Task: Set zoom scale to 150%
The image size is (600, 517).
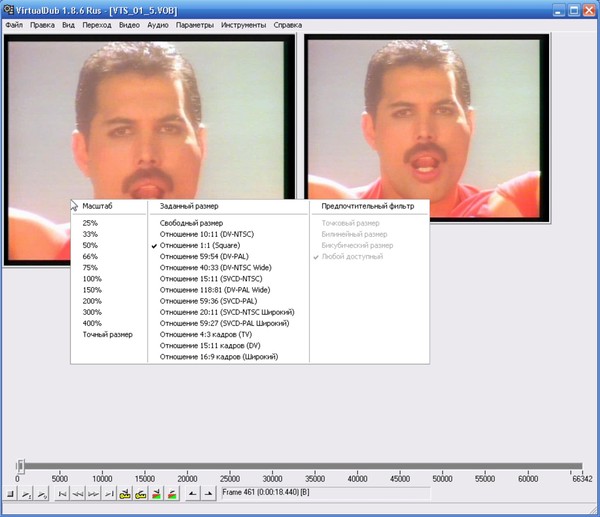Action: tap(92, 290)
